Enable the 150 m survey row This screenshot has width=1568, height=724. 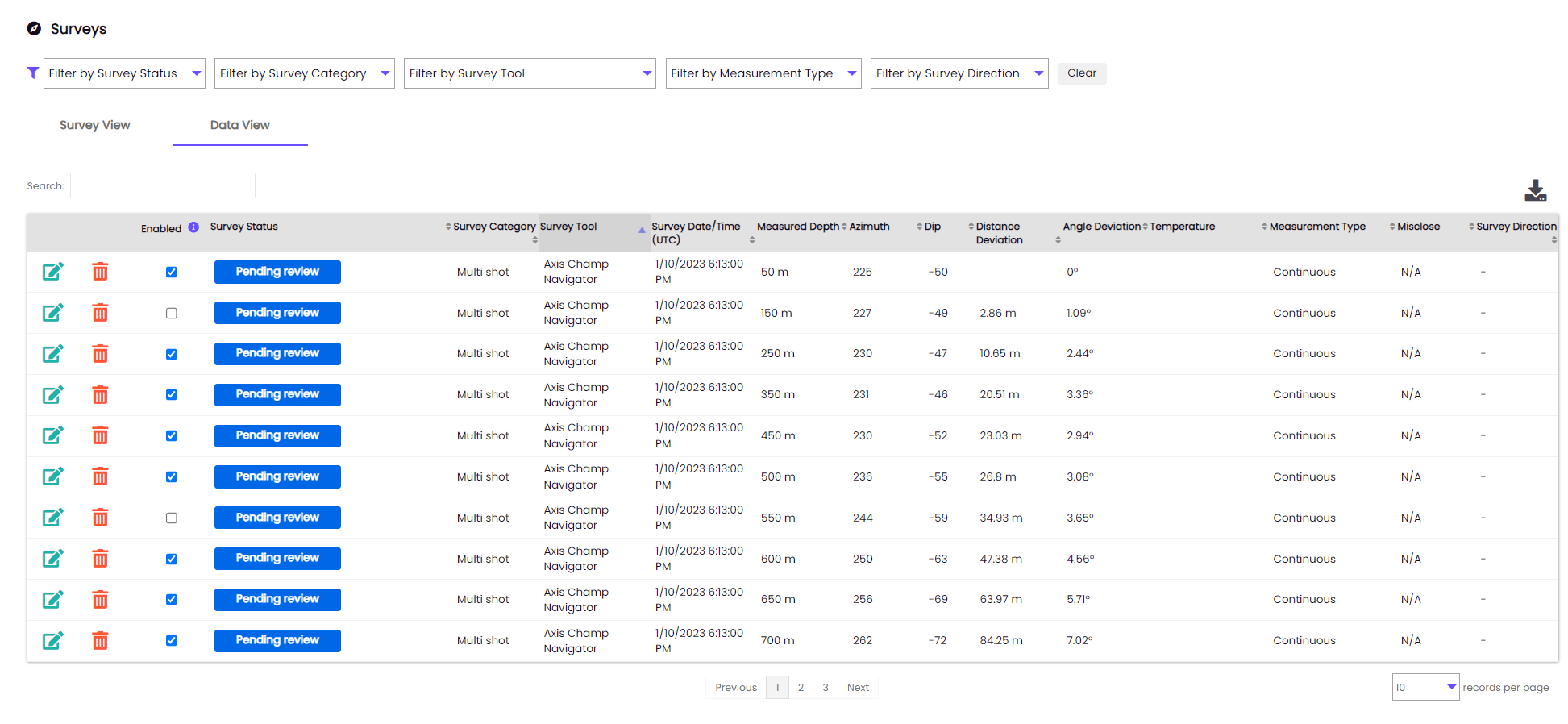(172, 313)
